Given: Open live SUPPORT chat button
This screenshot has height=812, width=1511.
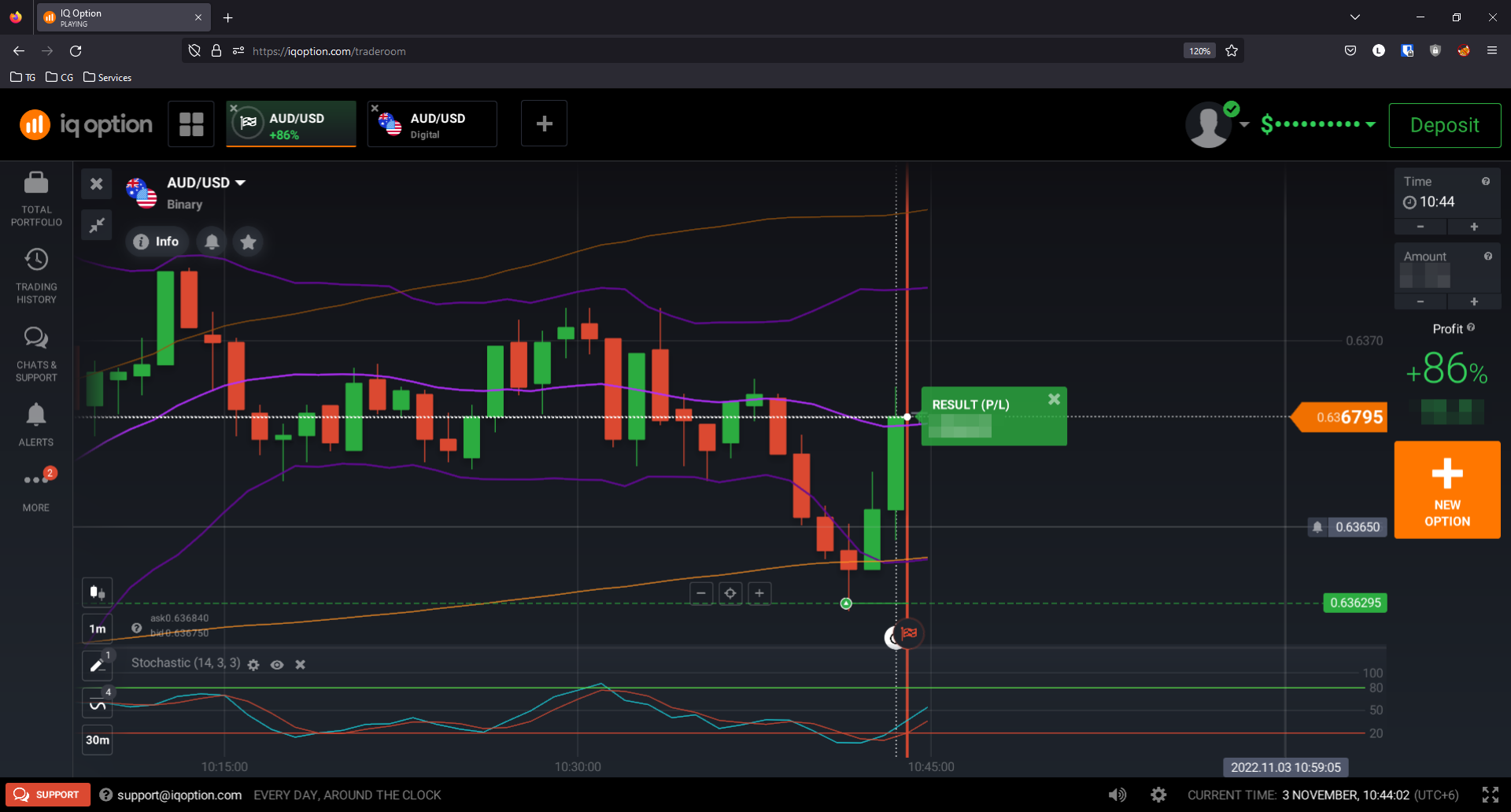Looking at the screenshot, I should [47, 795].
